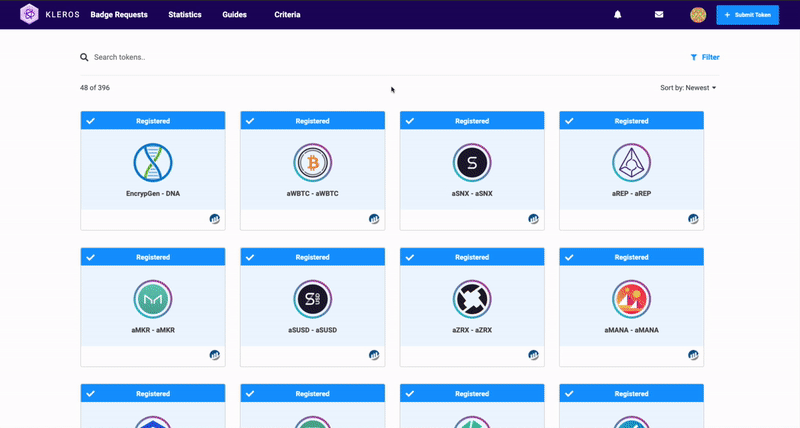Viewport: 800px width, 428px height.
Task: Click the badge icon on aMANA card
Action: pos(693,355)
